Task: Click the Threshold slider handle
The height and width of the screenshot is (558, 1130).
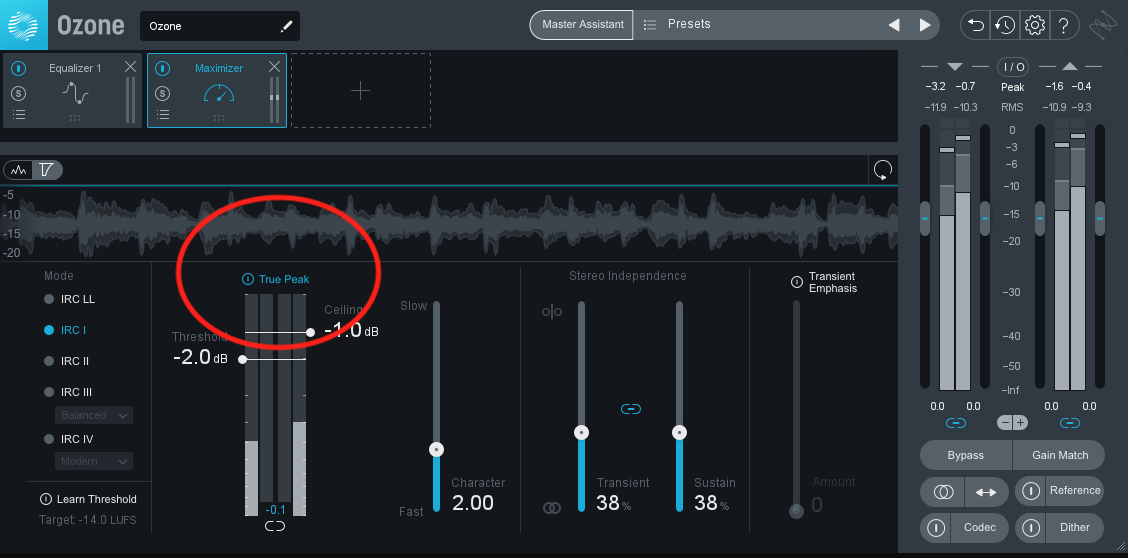Action: pyautogui.click(x=243, y=359)
